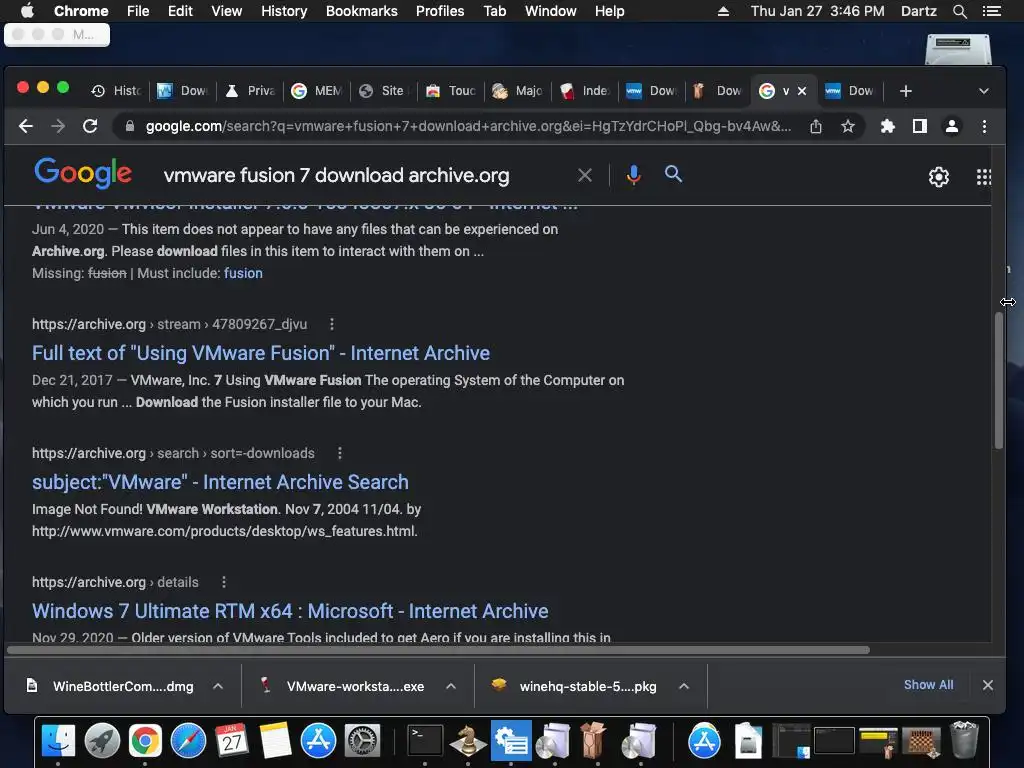Click the 'Must include: fusion' link
Image resolution: width=1024 pixels, height=768 pixels.
click(x=243, y=273)
